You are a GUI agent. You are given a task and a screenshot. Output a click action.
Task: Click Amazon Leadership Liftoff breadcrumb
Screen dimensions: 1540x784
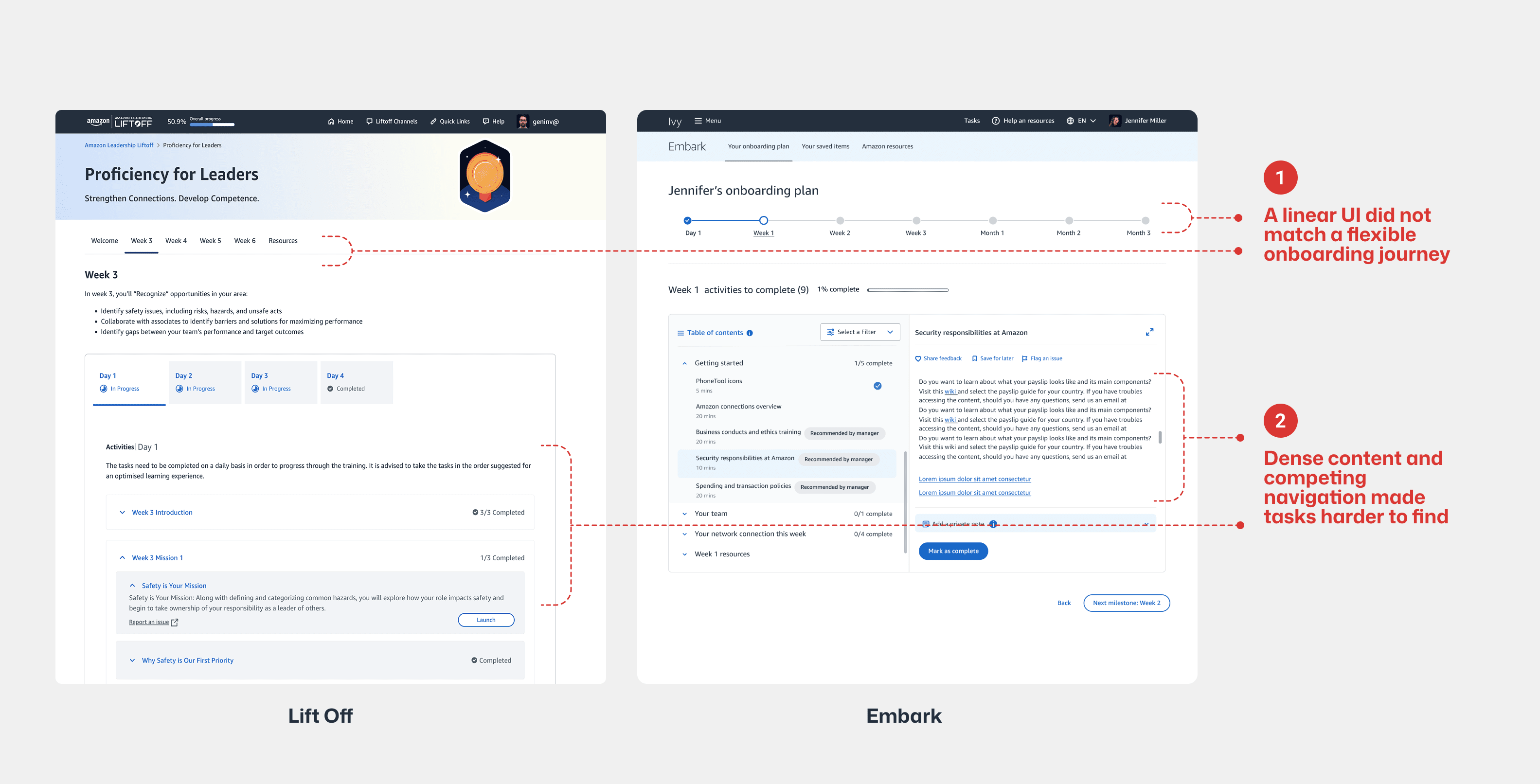coord(119,145)
